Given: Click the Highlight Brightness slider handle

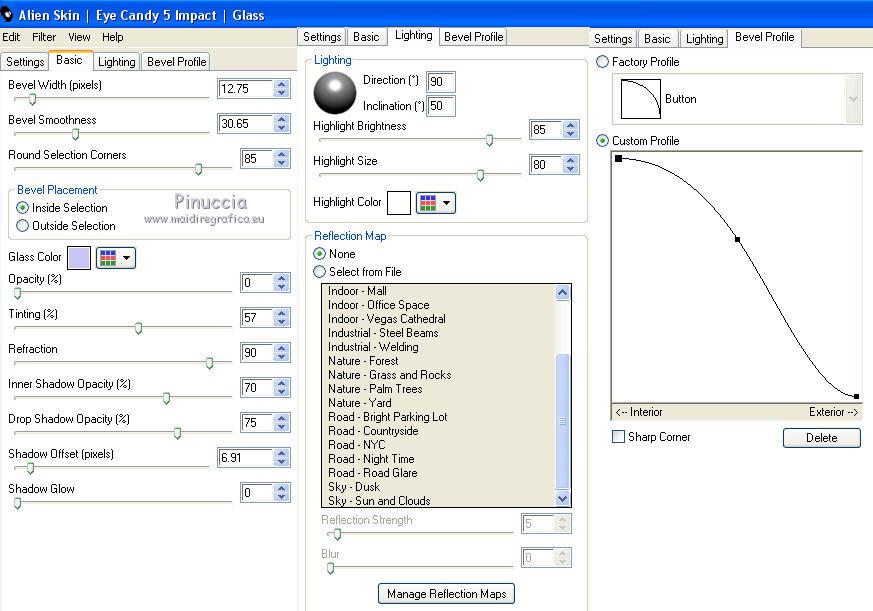Looking at the screenshot, I should click(x=489, y=140).
